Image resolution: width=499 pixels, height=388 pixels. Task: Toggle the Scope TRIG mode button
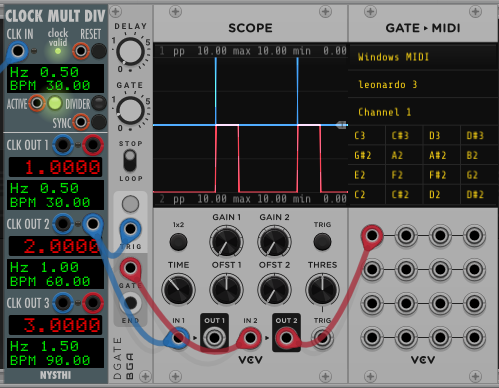[x=322, y=242]
